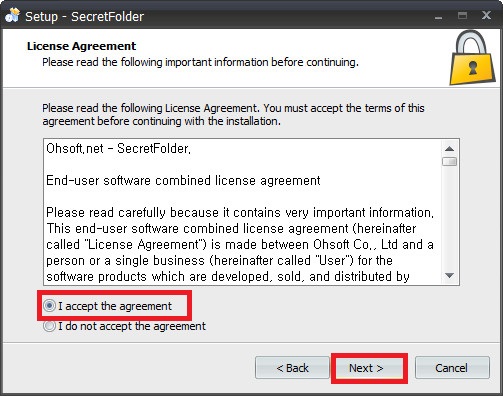Click the license text scroll down arrow
503x396 pixels.
tap(449, 275)
